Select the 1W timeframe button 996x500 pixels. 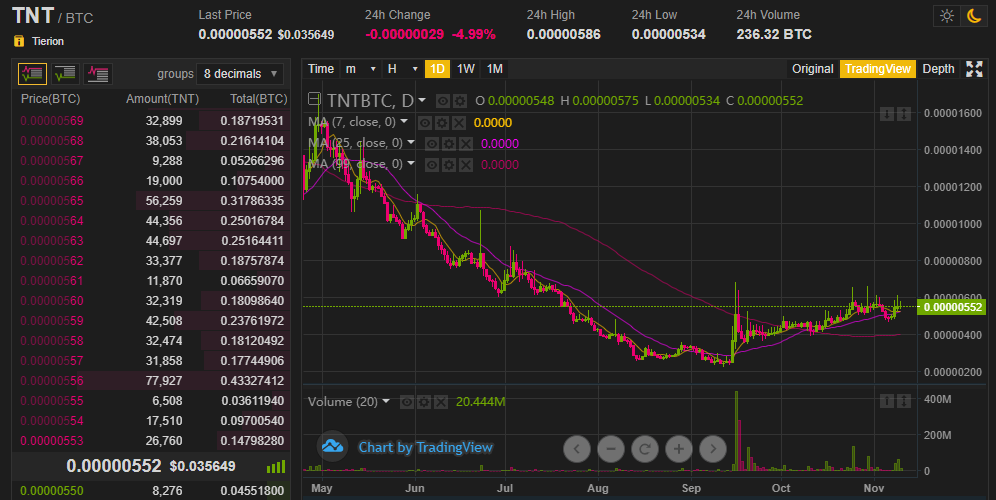466,69
